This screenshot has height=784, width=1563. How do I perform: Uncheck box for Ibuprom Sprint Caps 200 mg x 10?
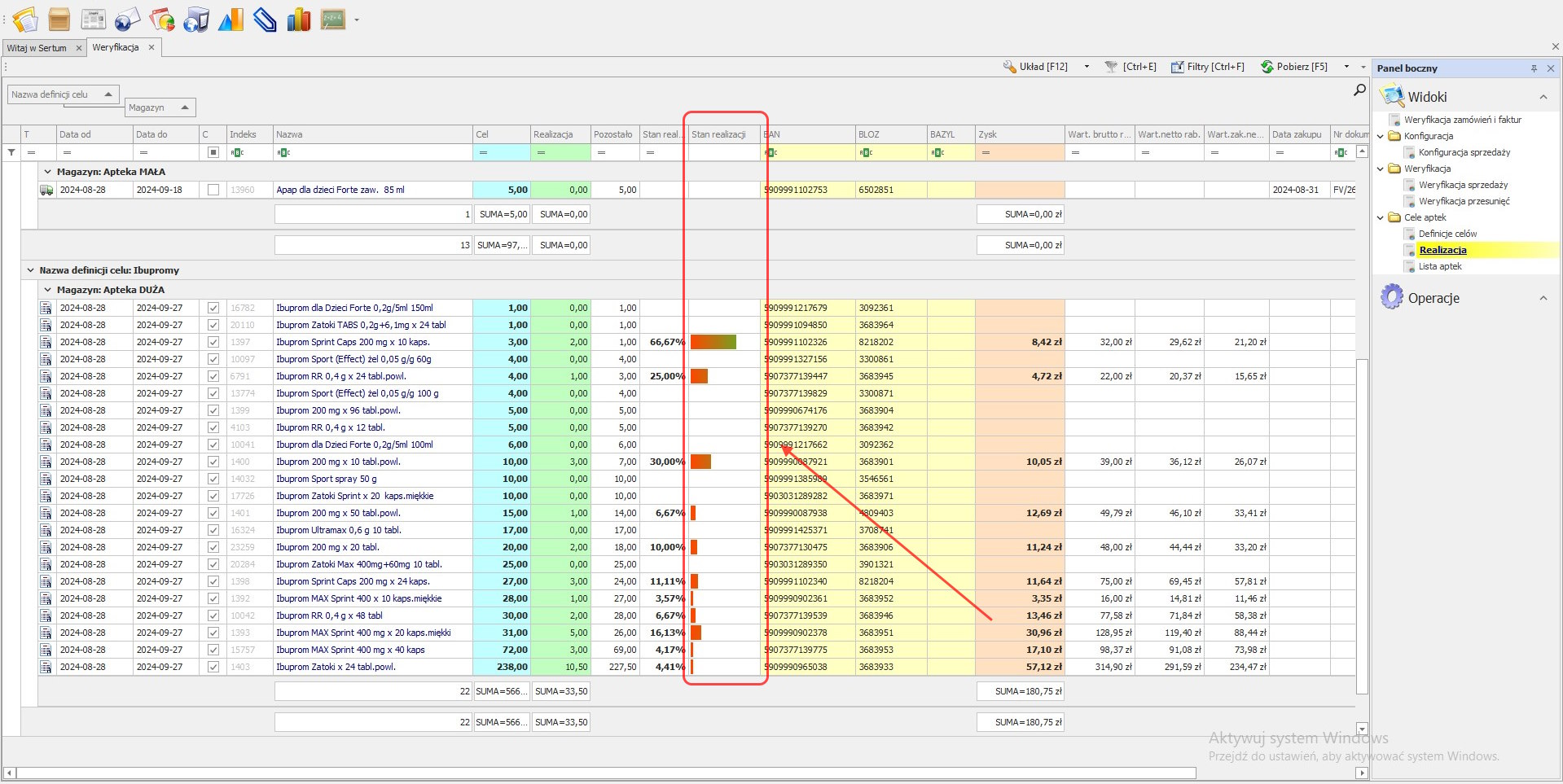pos(213,342)
